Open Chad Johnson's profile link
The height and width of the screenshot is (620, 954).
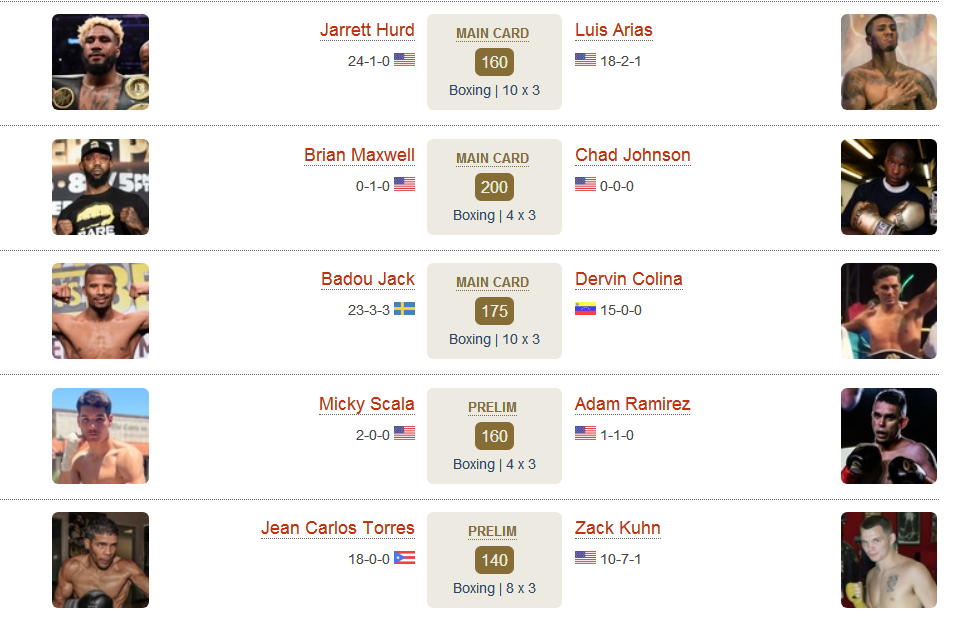pos(632,155)
